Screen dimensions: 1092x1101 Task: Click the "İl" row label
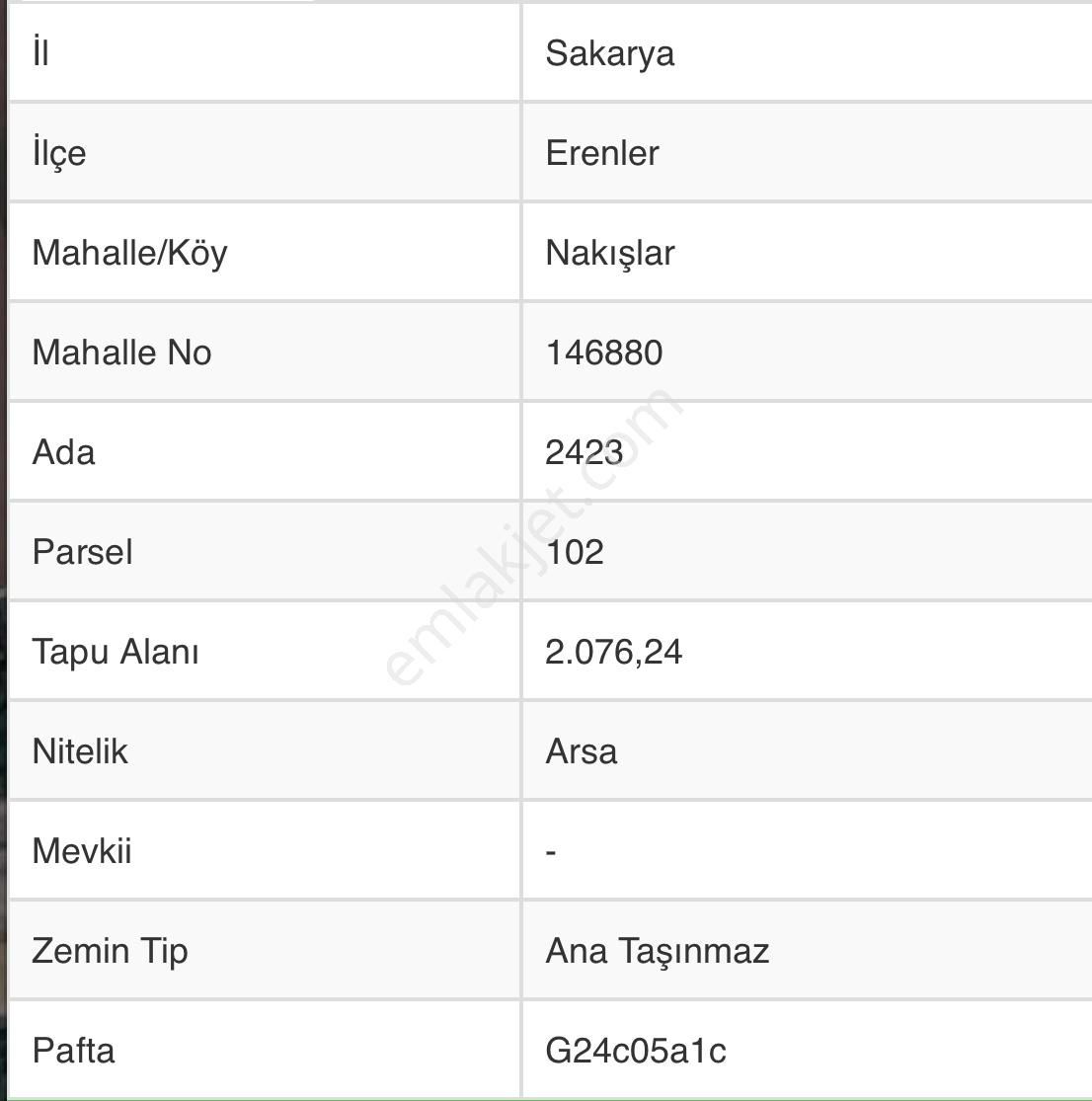[x=40, y=53]
